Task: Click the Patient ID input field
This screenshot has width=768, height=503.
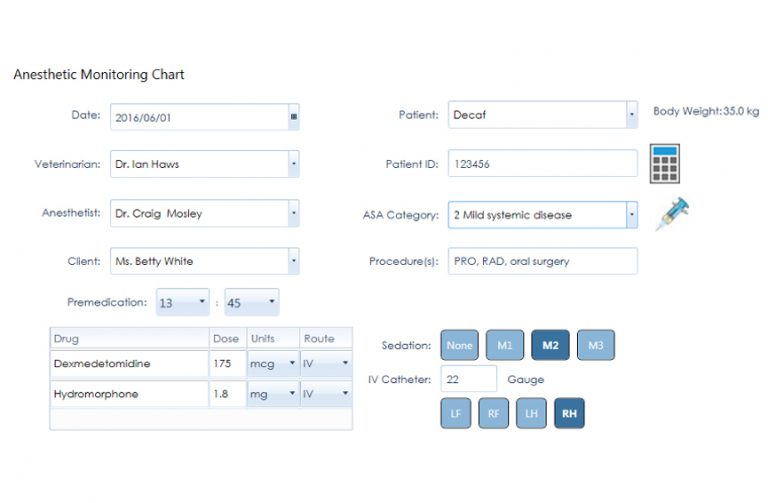Action: tap(542, 164)
